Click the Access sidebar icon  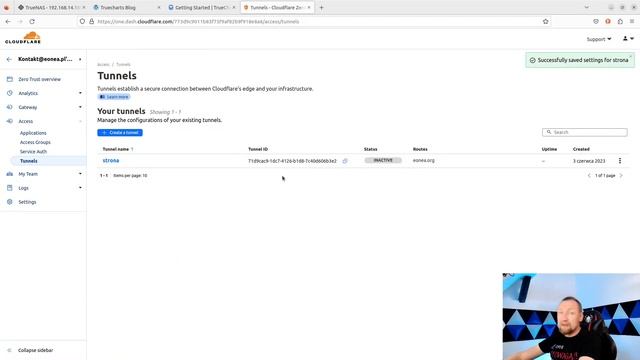pos(10,121)
